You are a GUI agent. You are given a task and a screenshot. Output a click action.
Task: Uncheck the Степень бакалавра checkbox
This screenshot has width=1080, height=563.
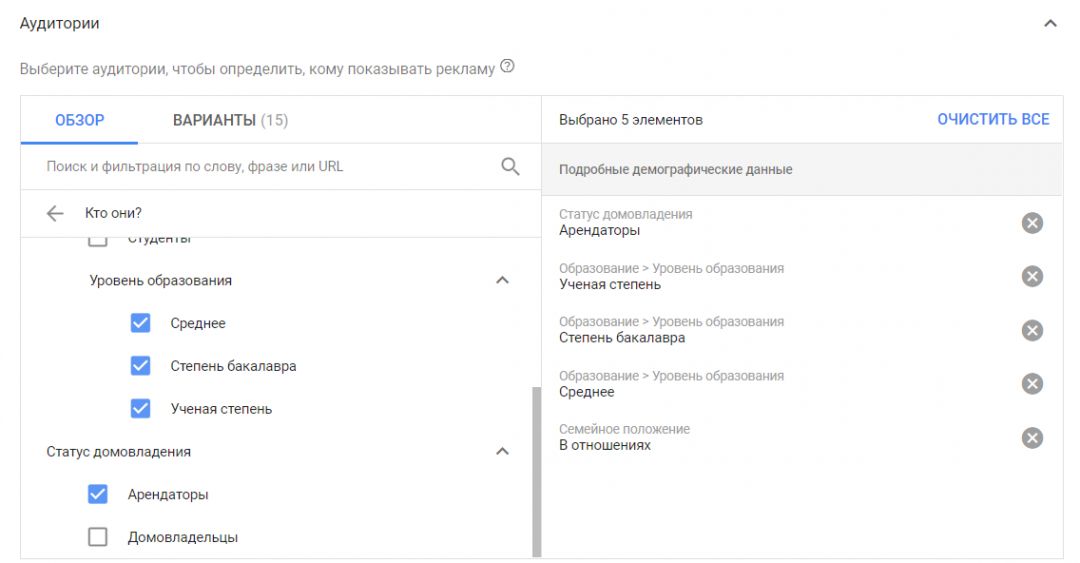(141, 365)
